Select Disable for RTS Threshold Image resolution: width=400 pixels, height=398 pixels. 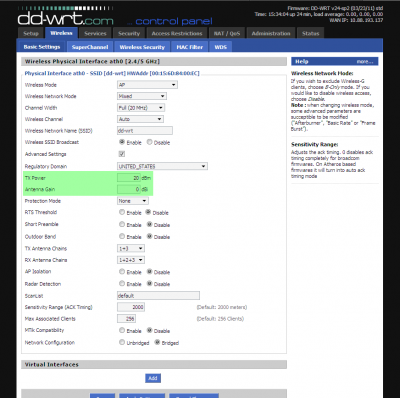[148, 212]
